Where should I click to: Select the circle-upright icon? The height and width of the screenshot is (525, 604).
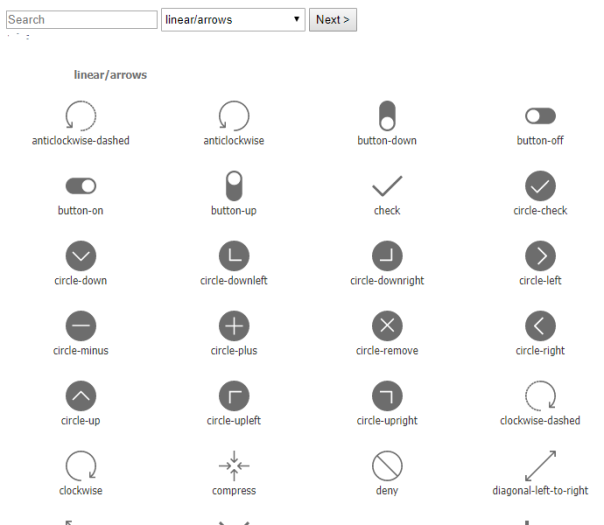click(x=387, y=396)
